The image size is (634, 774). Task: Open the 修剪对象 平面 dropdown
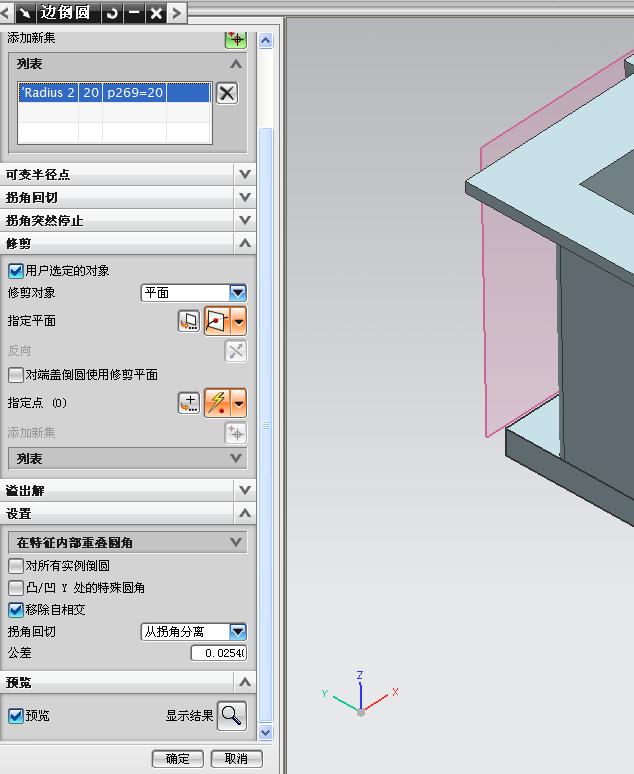194,293
